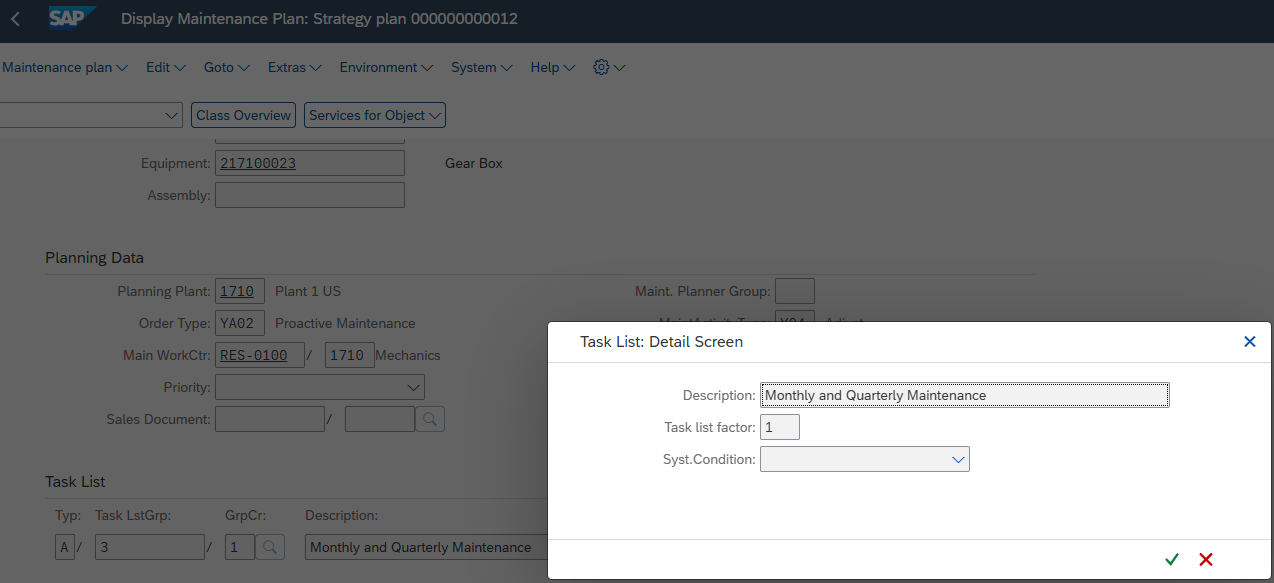The width and height of the screenshot is (1274, 583).
Task: Open the command field dropdown
Action: tap(171, 115)
